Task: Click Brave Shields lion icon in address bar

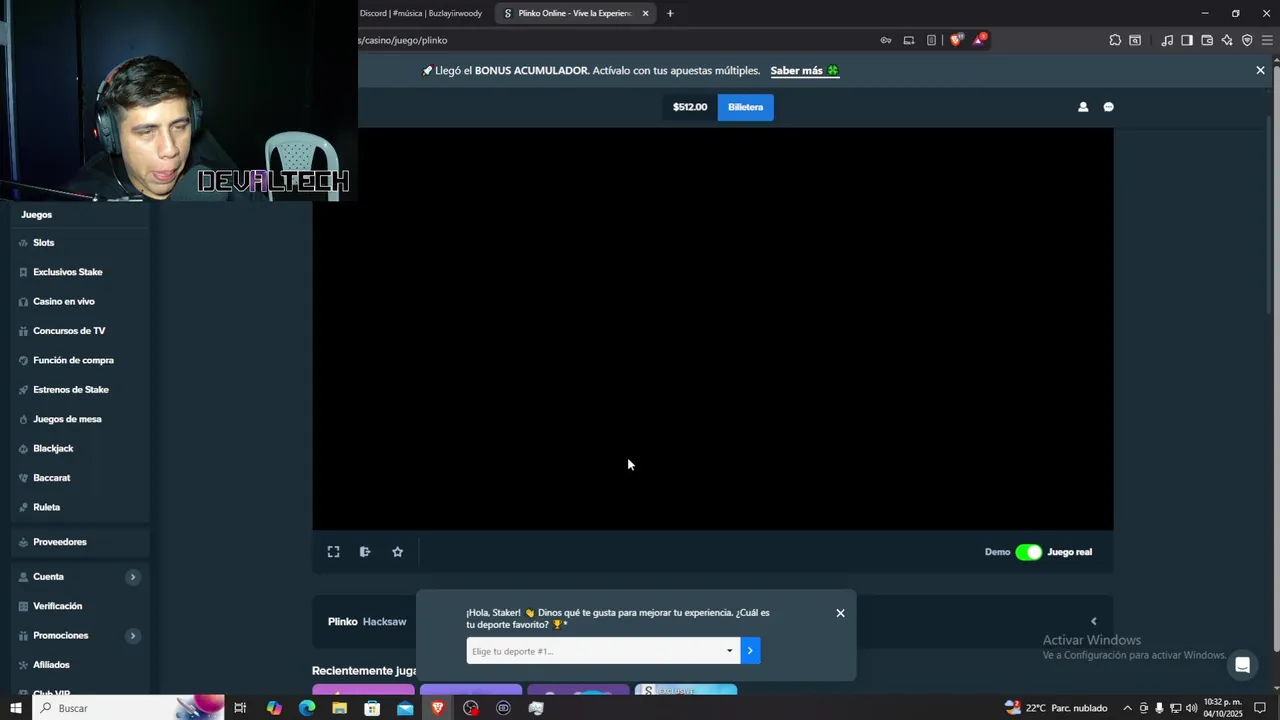Action: point(956,40)
